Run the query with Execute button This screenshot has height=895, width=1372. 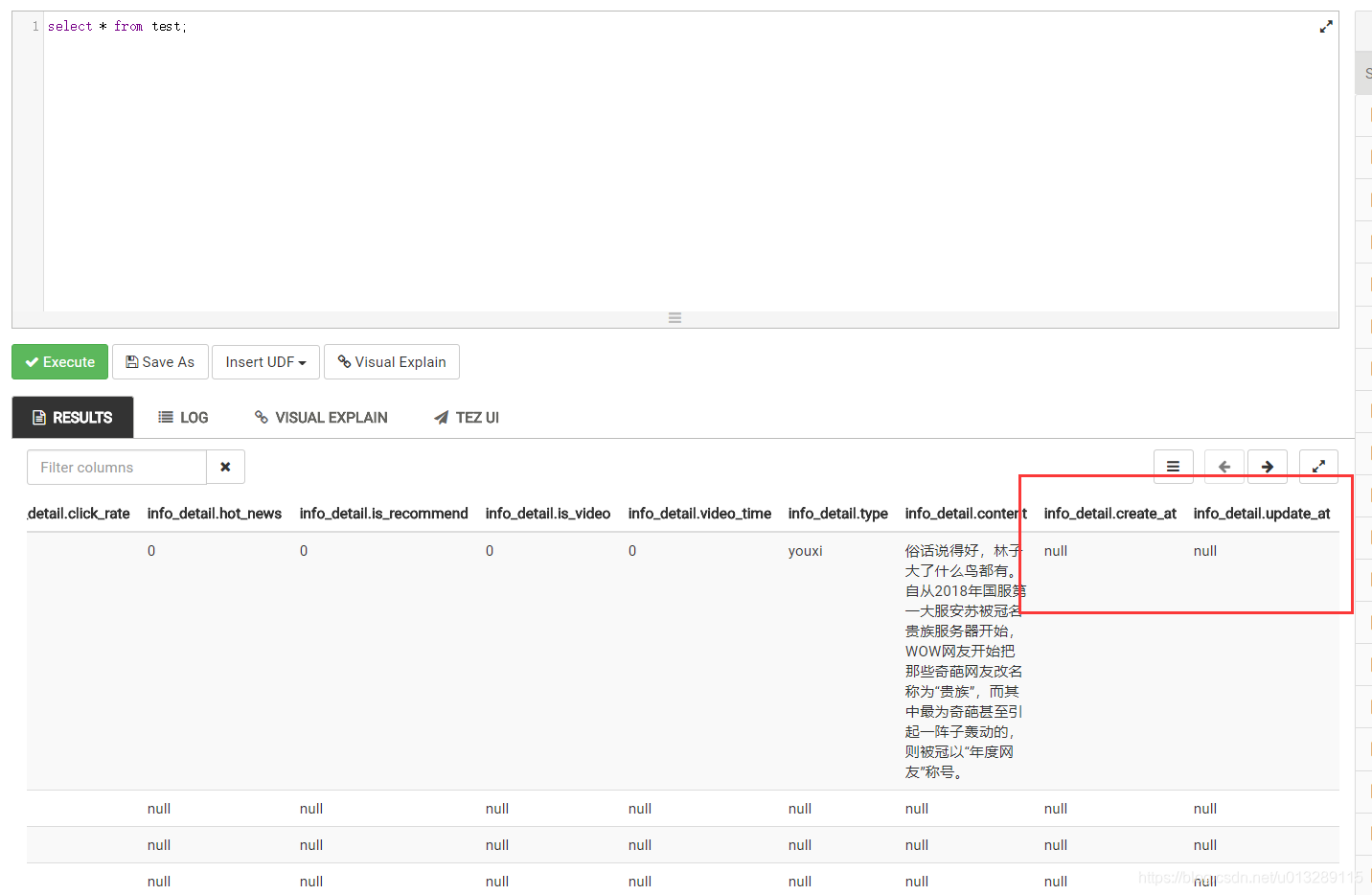(59, 362)
